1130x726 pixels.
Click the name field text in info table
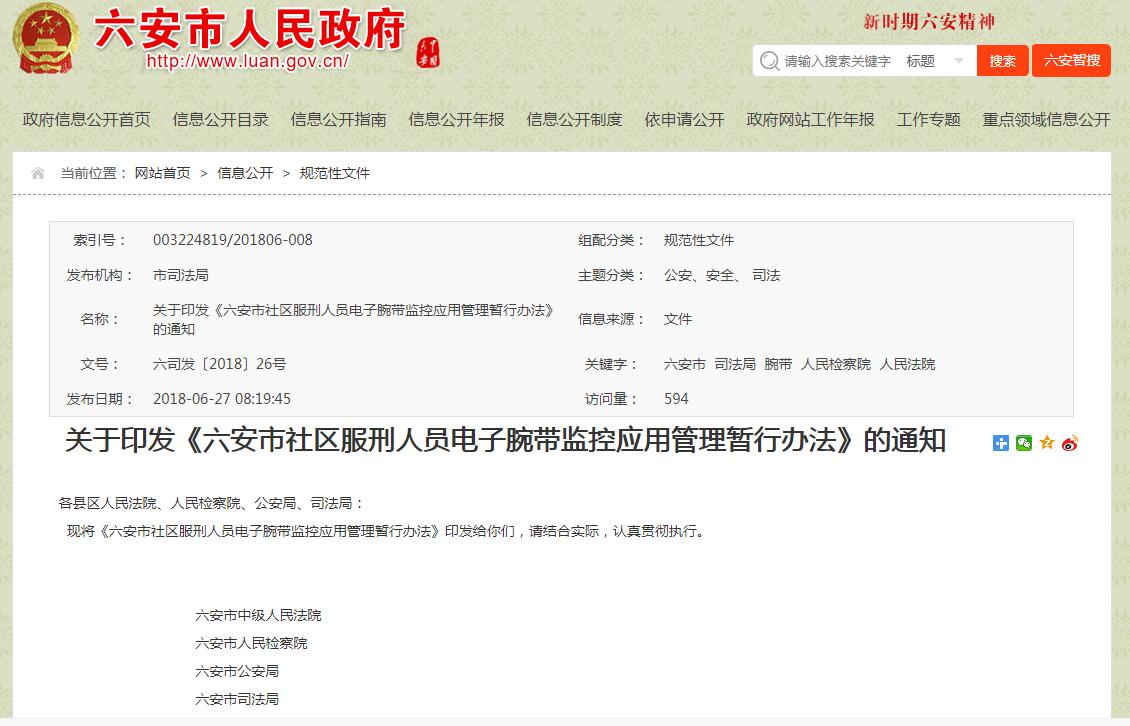tap(353, 319)
